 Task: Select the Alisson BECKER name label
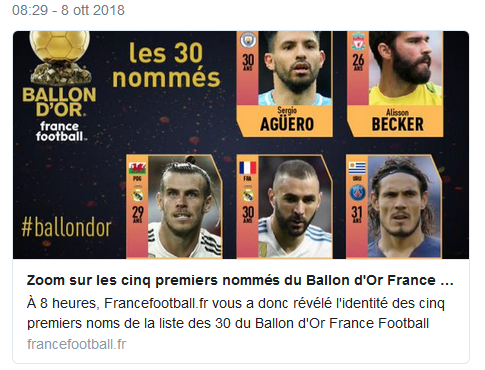click(x=397, y=120)
